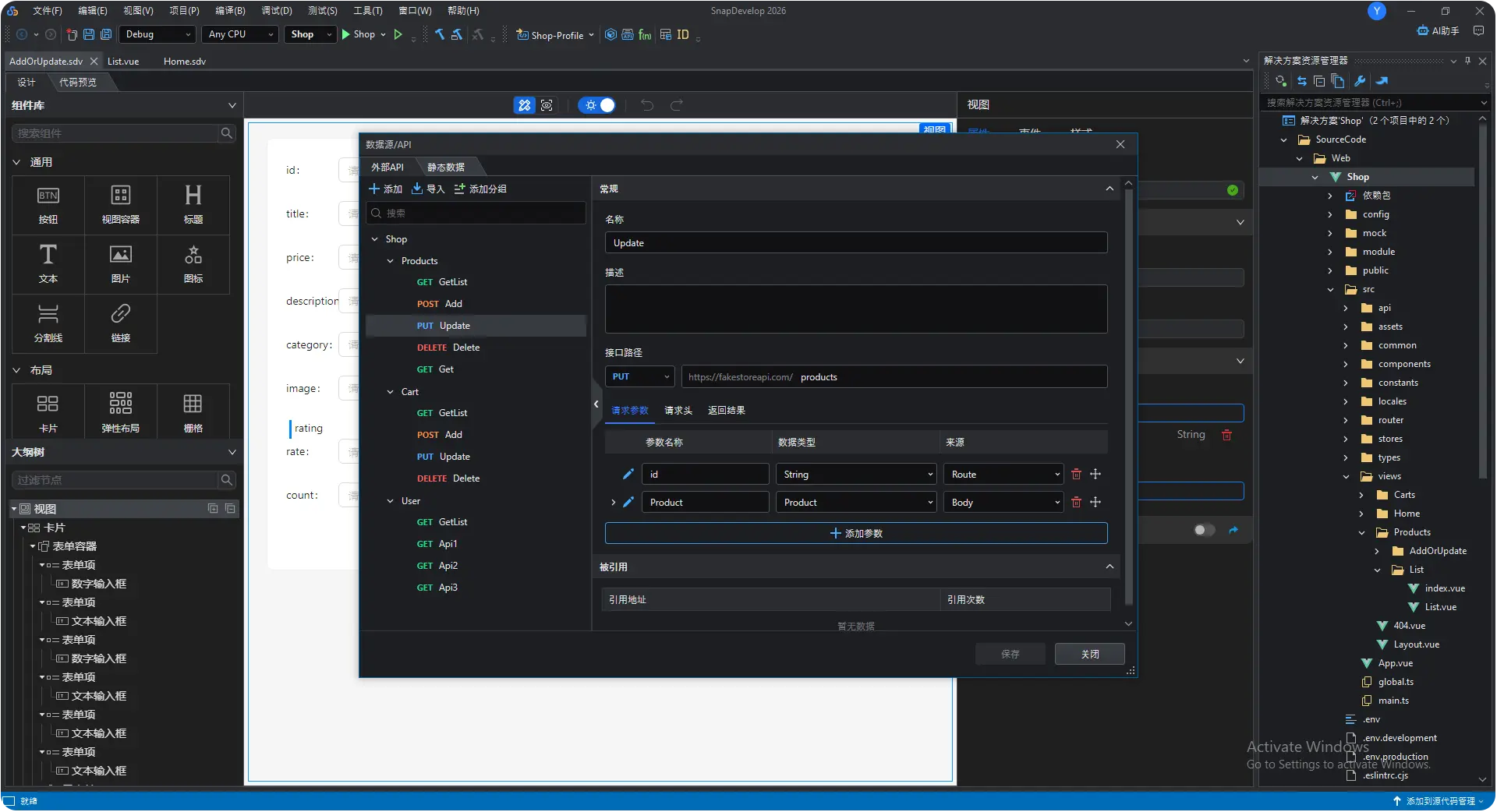Click the Close button in dialog footer

[x=1089, y=655]
